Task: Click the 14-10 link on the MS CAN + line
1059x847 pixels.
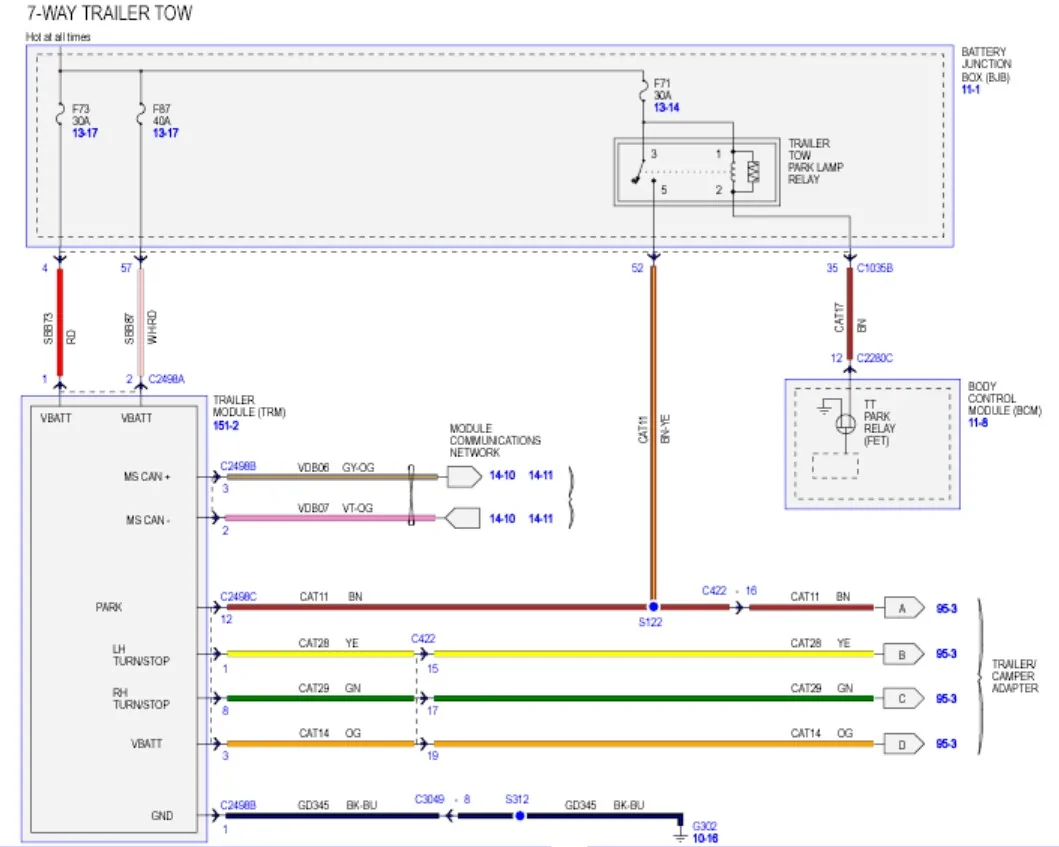Action: (502, 476)
